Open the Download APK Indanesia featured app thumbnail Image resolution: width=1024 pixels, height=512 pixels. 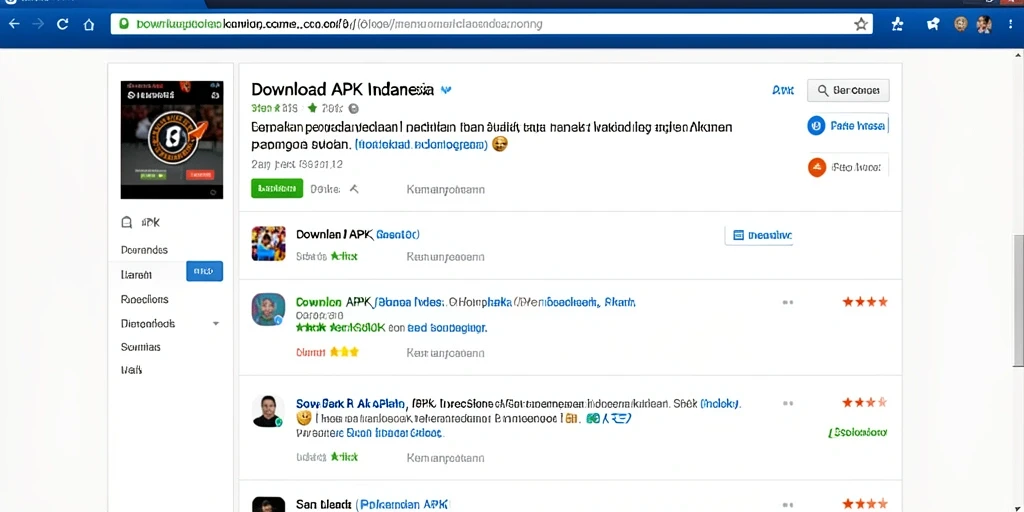tap(172, 140)
